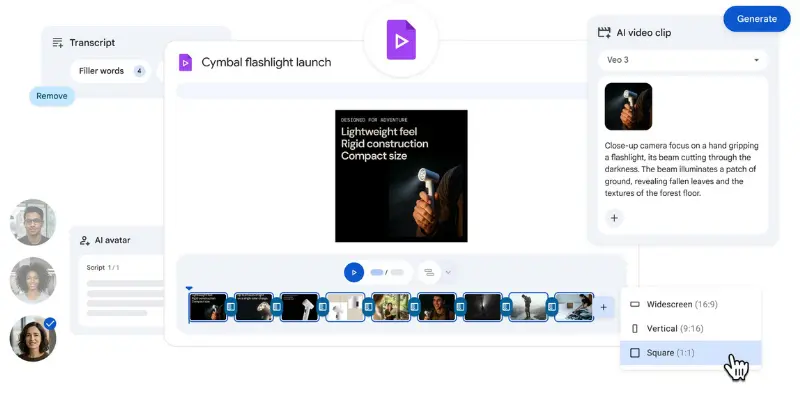This screenshot has width=800, height=400.
Task: Click the Cymbal flashlight launch title
Action: [266, 62]
